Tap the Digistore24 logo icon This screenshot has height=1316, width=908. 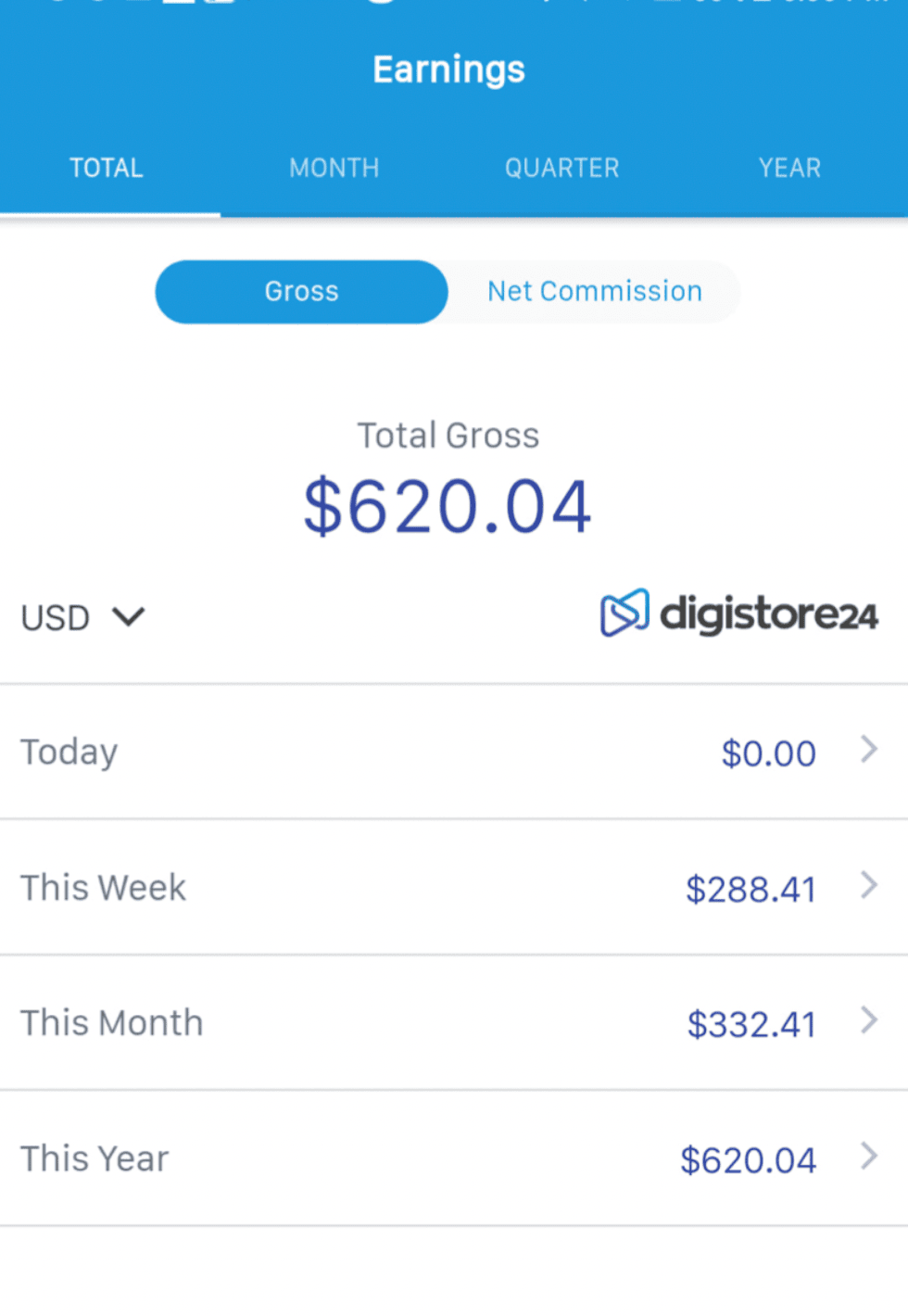(x=624, y=613)
